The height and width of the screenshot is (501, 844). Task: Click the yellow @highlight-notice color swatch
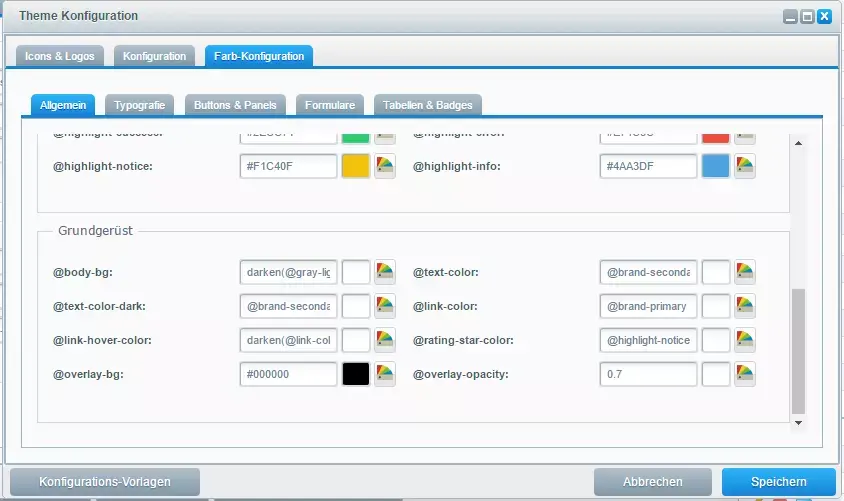tap(356, 166)
